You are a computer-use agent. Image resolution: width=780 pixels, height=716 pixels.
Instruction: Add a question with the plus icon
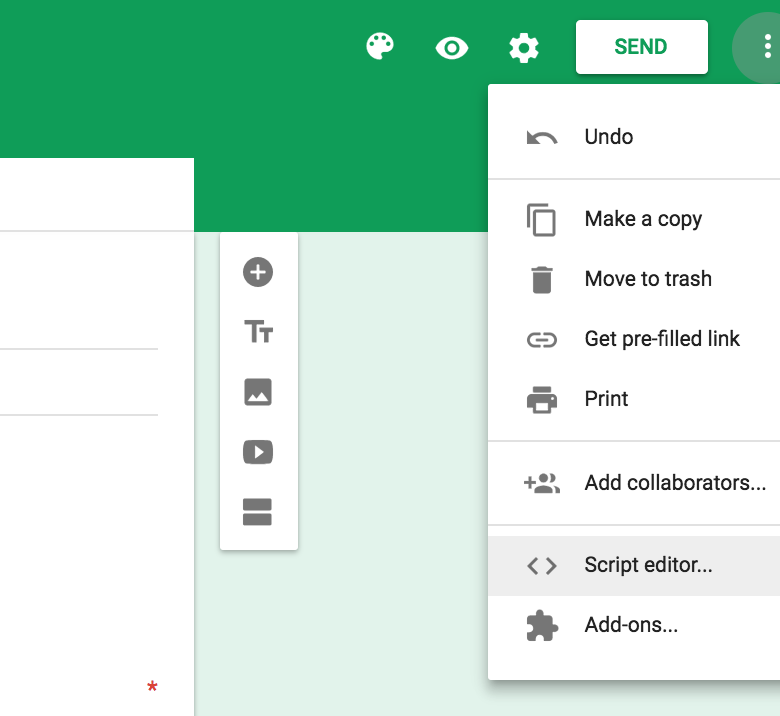pos(258,272)
